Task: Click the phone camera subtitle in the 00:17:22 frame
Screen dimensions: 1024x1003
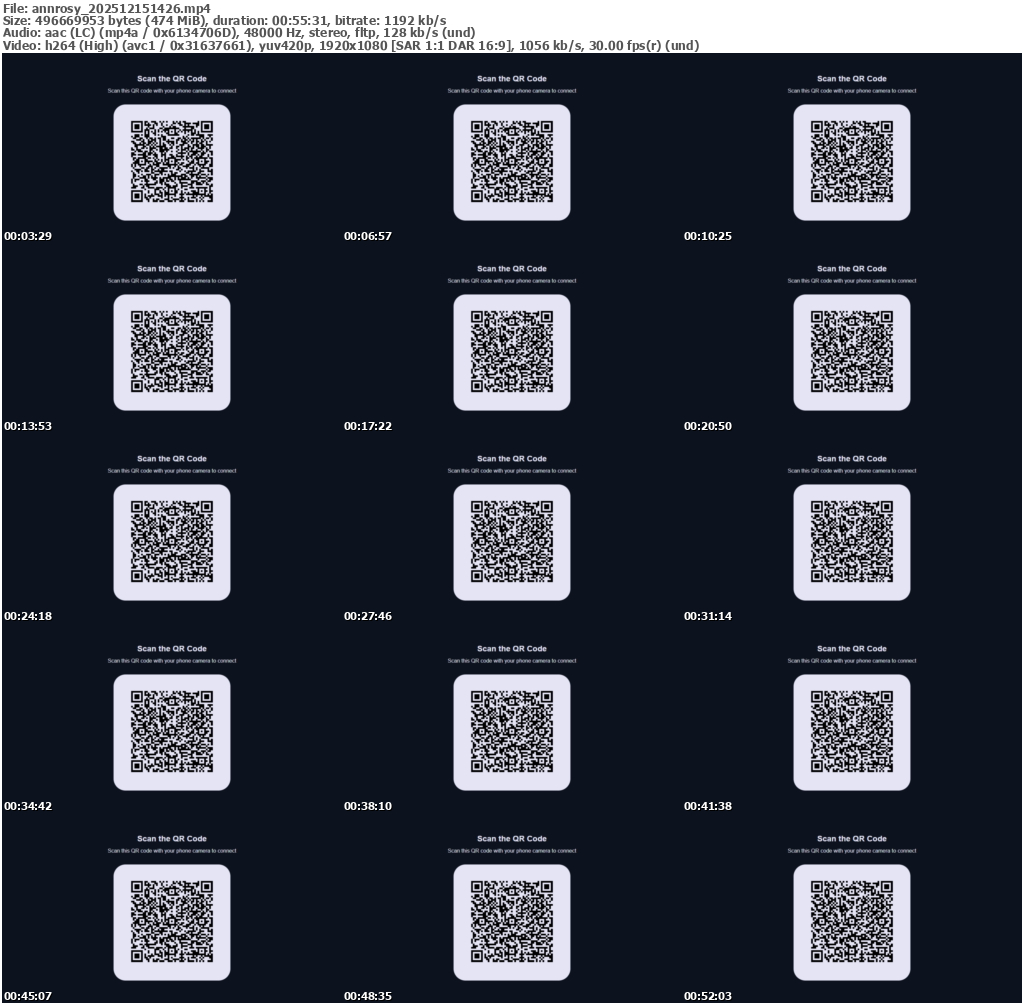Action: pos(512,281)
